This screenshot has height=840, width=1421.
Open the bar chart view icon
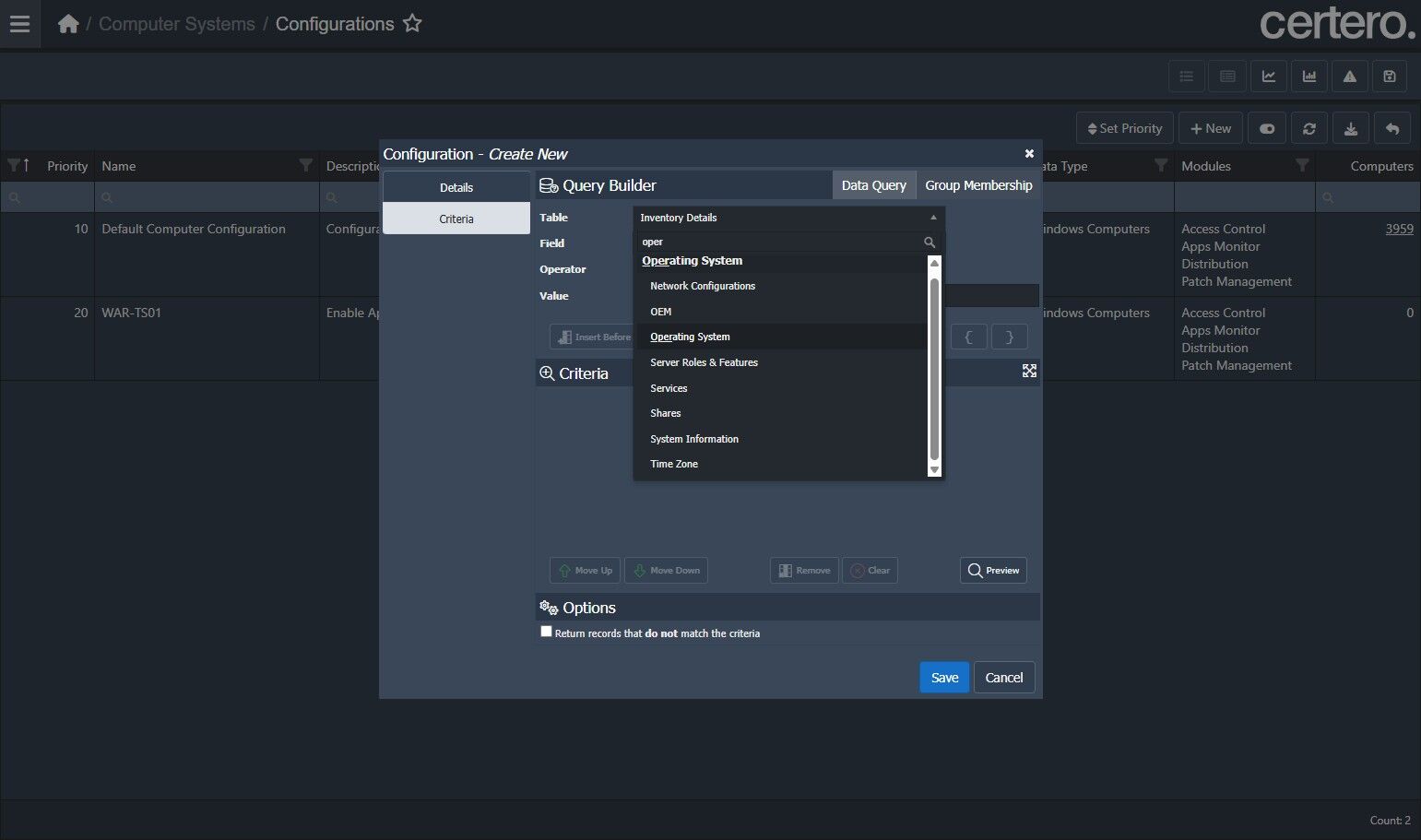tap(1309, 77)
